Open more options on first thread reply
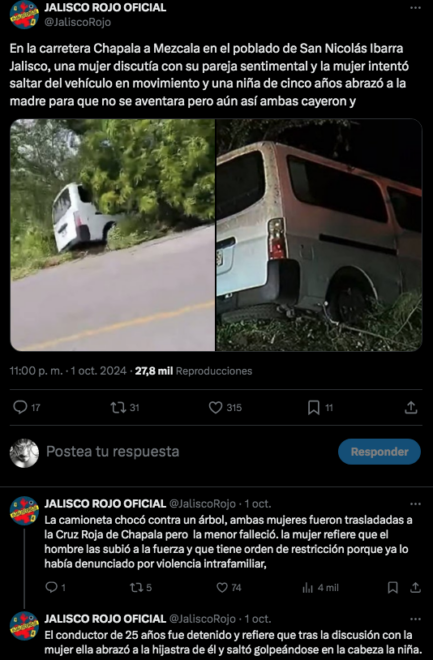This screenshot has width=433, height=660. (x=415, y=504)
